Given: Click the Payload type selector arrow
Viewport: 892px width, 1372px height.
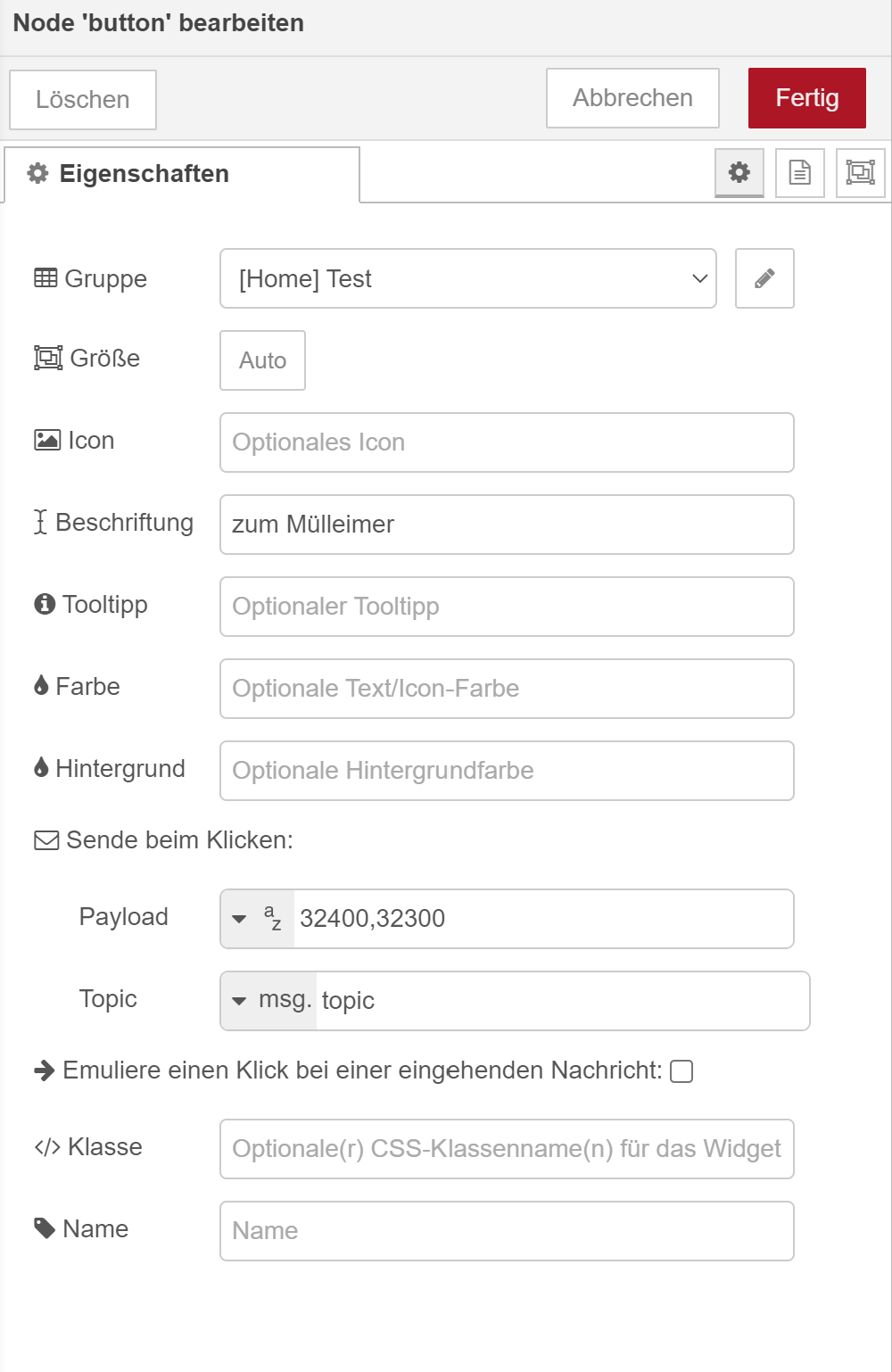Looking at the screenshot, I should point(239,919).
